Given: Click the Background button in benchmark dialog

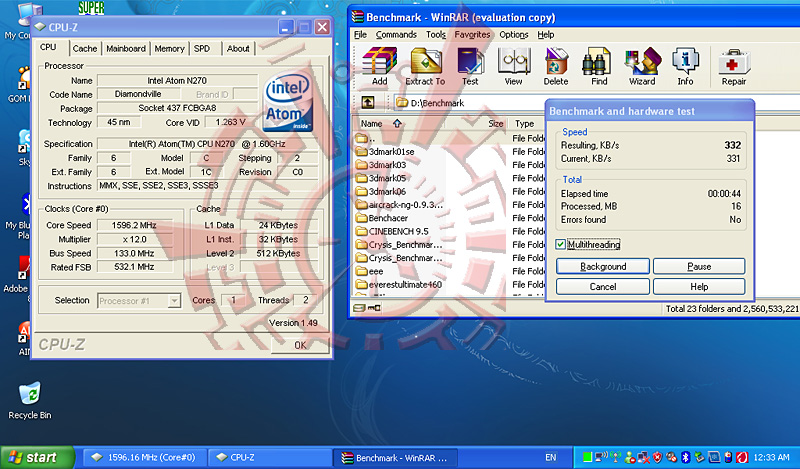Looking at the screenshot, I should (603, 266).
